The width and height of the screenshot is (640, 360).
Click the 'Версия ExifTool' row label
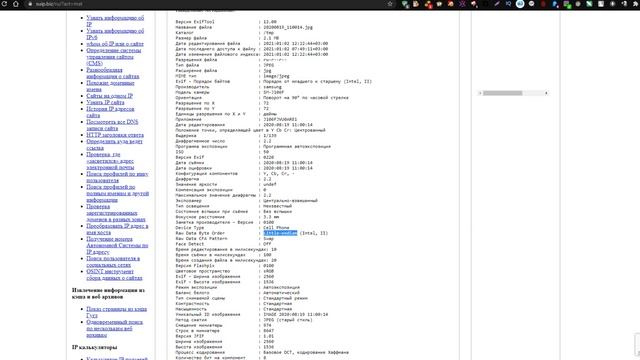coord(195,22)
